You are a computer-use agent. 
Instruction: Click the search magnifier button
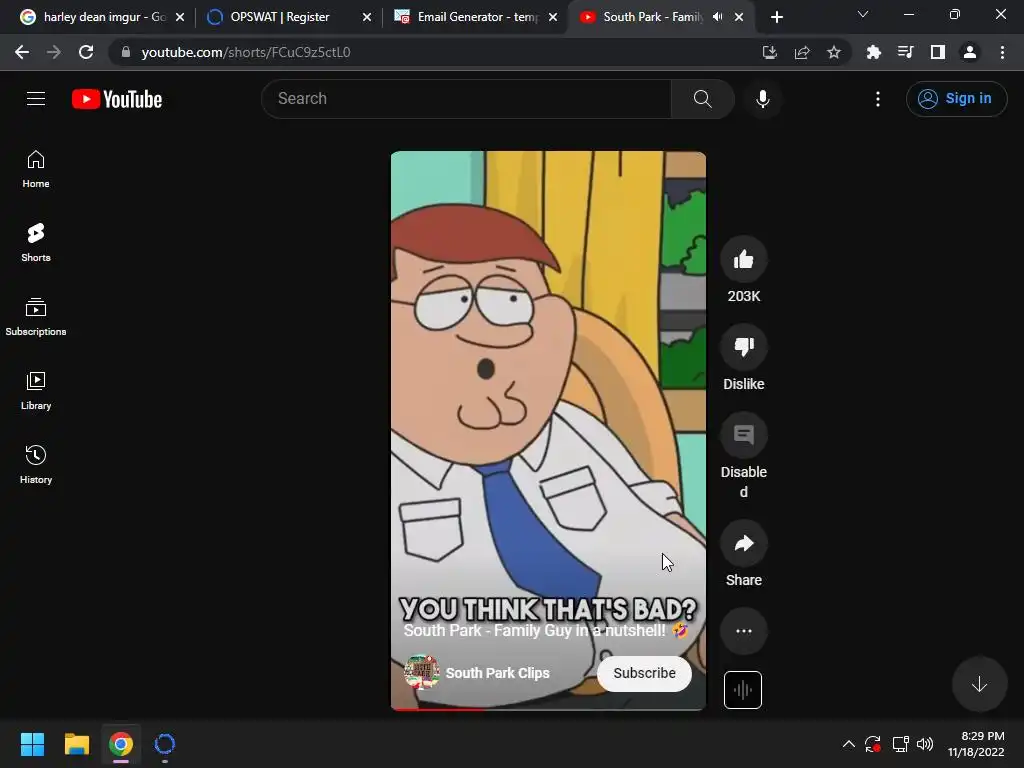tap(703, 99)
